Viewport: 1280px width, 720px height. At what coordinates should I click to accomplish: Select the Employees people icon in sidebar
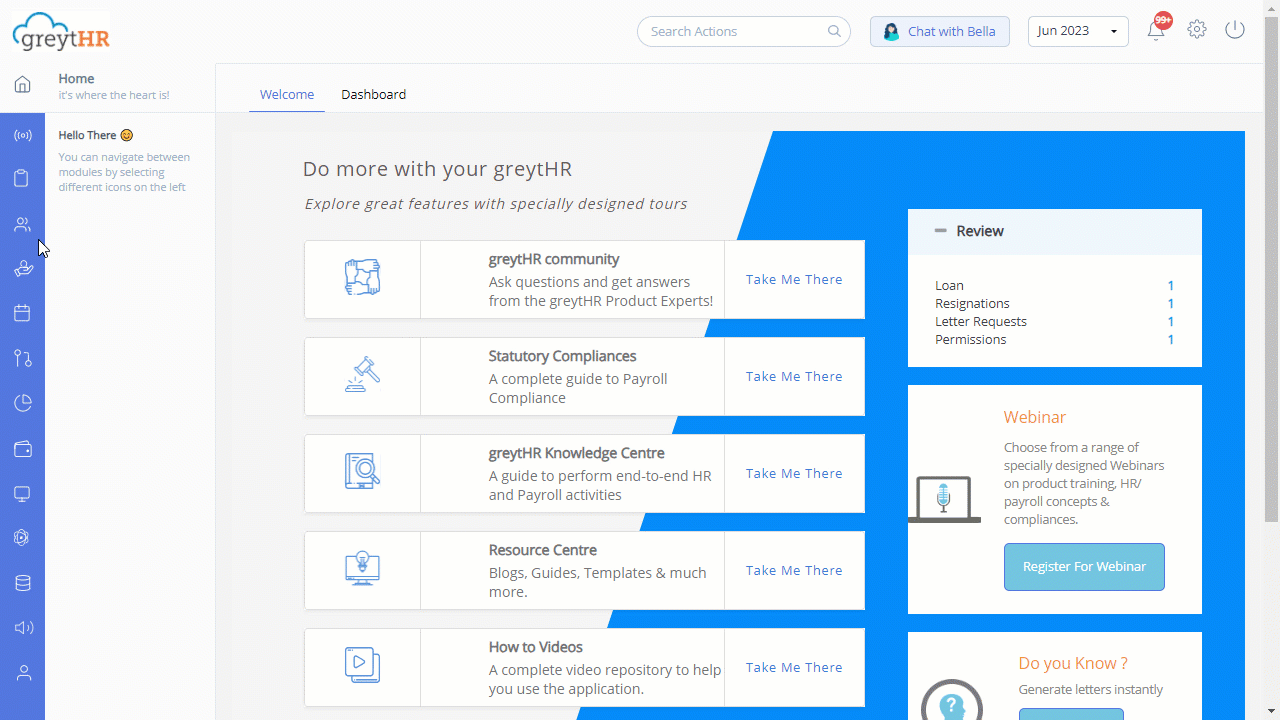click(x=22, y=224)
